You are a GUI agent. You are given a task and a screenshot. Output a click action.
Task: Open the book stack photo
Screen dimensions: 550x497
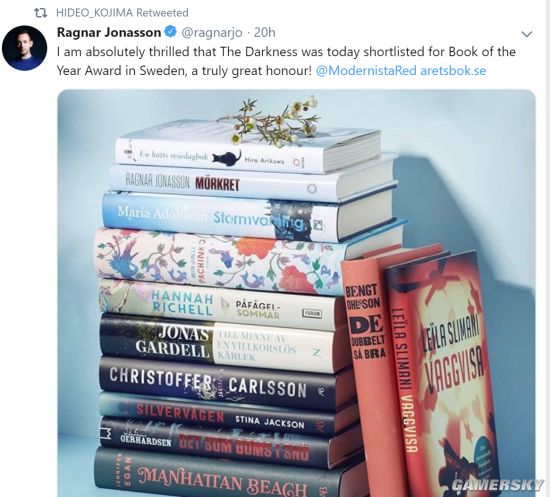[296, 293]
